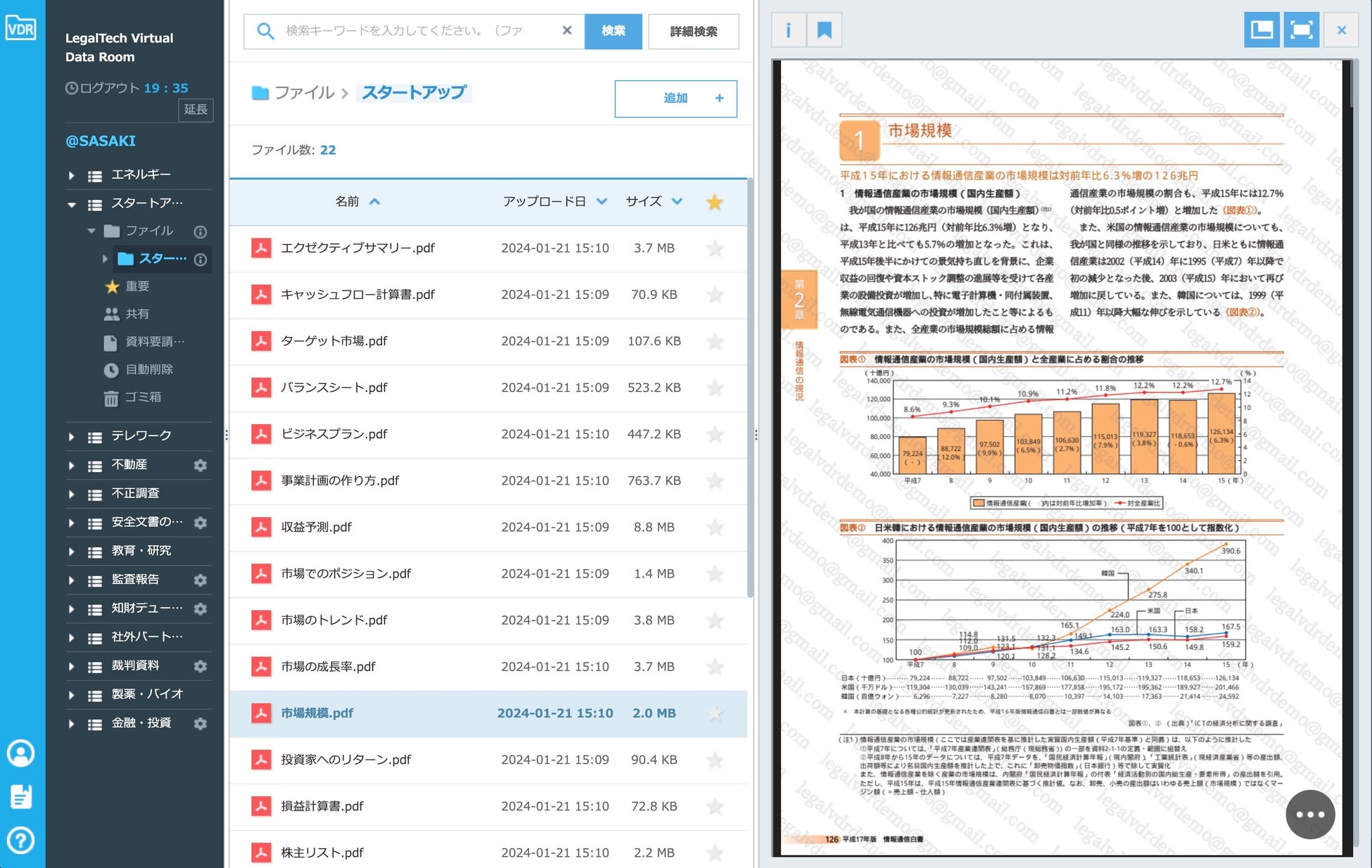The width and height of the screenshot is (1372, 868).
Task: Open the three-dots chat bubble button
Action: tap(1309, 815)
